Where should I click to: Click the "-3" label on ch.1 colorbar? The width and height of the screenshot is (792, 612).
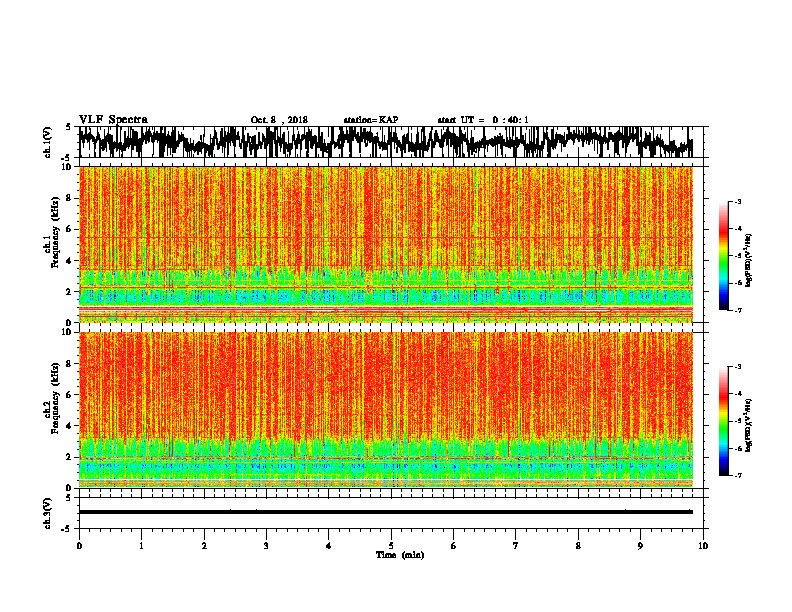(x=738, y=201)
